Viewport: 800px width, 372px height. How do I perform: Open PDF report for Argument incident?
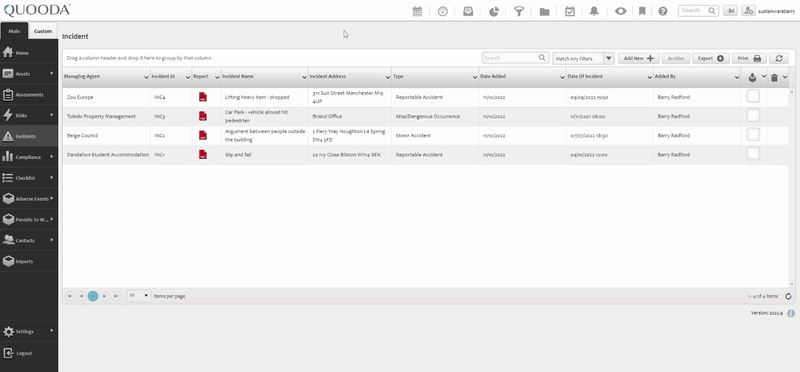click(x=203, y=135)
